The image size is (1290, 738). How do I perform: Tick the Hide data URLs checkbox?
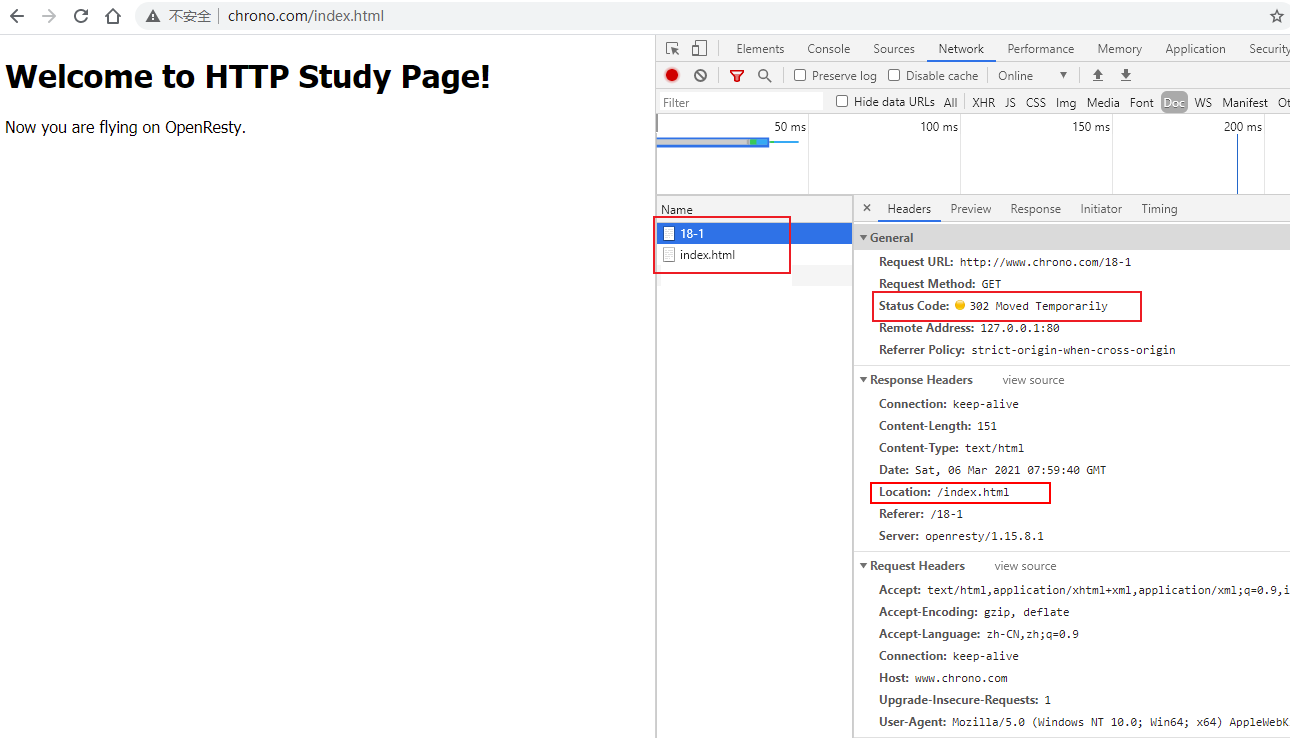click(x=842, y=102)
